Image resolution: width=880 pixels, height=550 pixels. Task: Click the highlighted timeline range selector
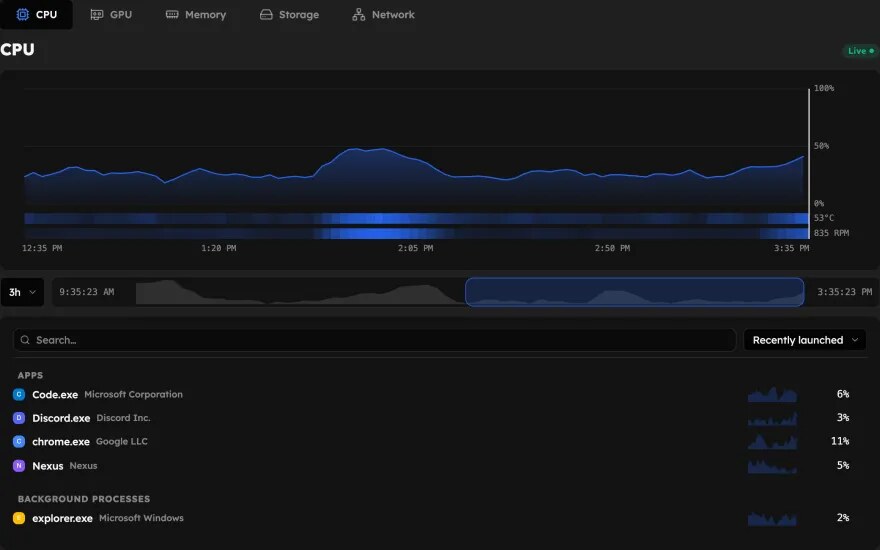click(x=634, y=292)
